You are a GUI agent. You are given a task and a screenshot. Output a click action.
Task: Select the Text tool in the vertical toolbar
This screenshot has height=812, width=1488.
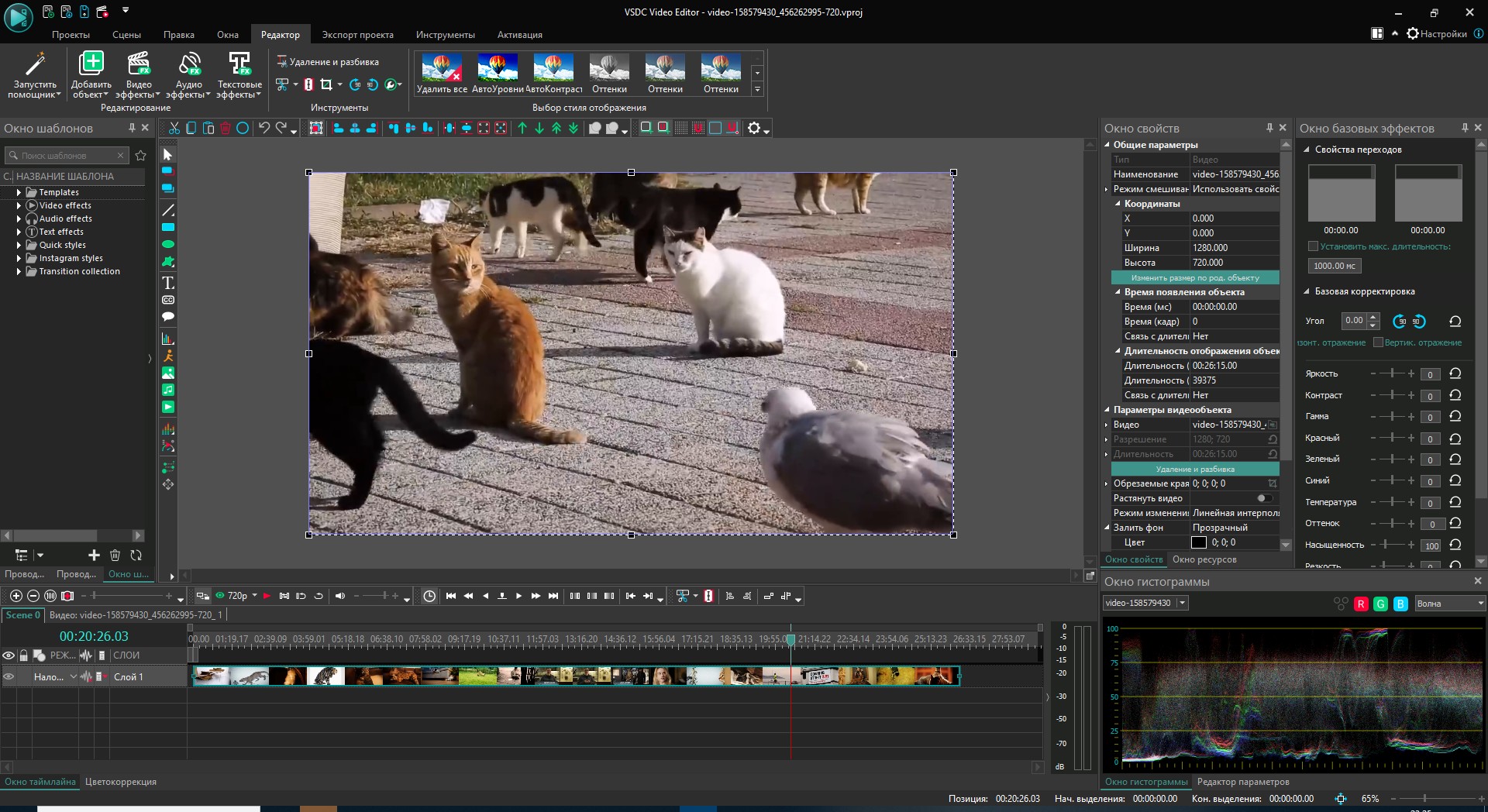(x=168, y=283)
